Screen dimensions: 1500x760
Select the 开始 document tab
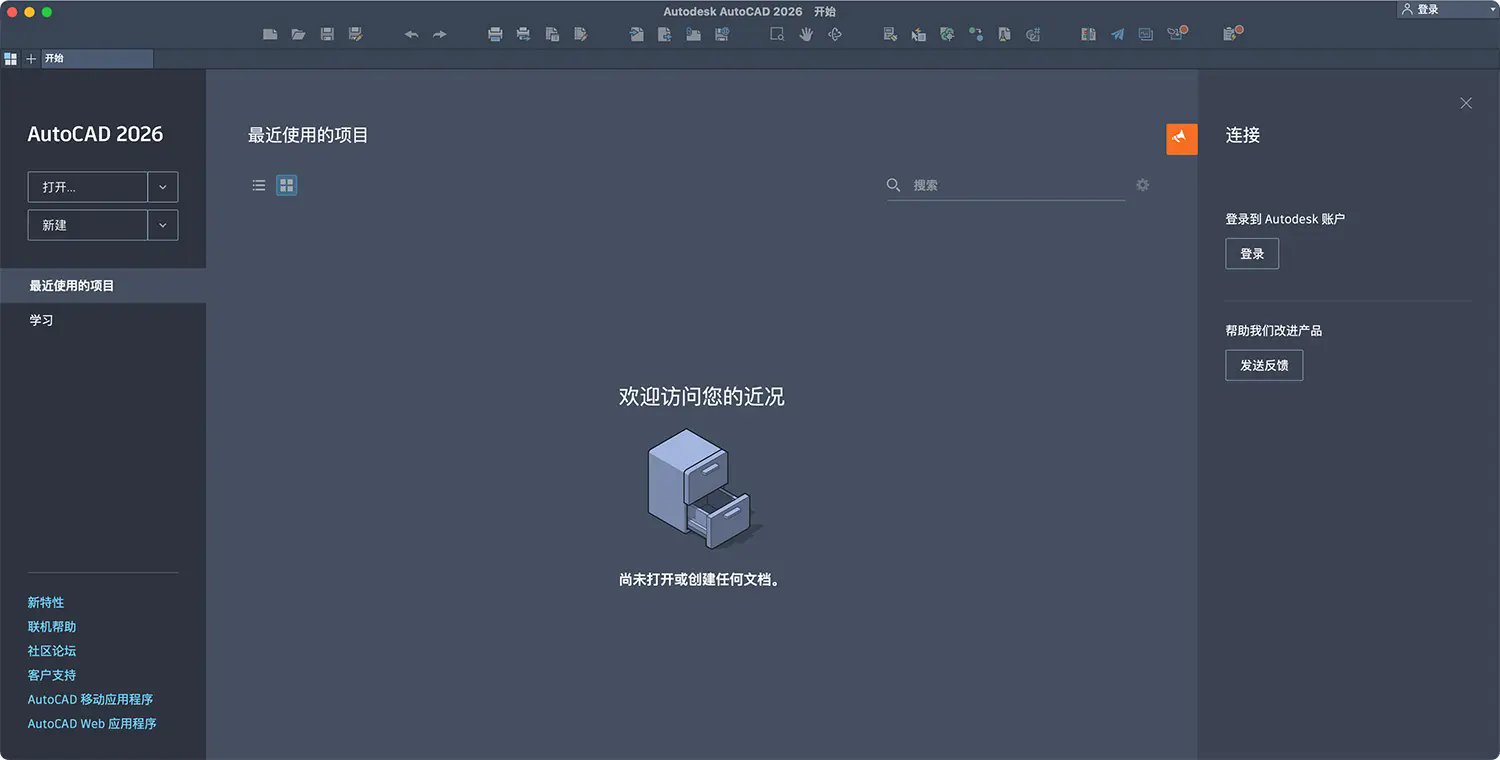pos(97,59)
